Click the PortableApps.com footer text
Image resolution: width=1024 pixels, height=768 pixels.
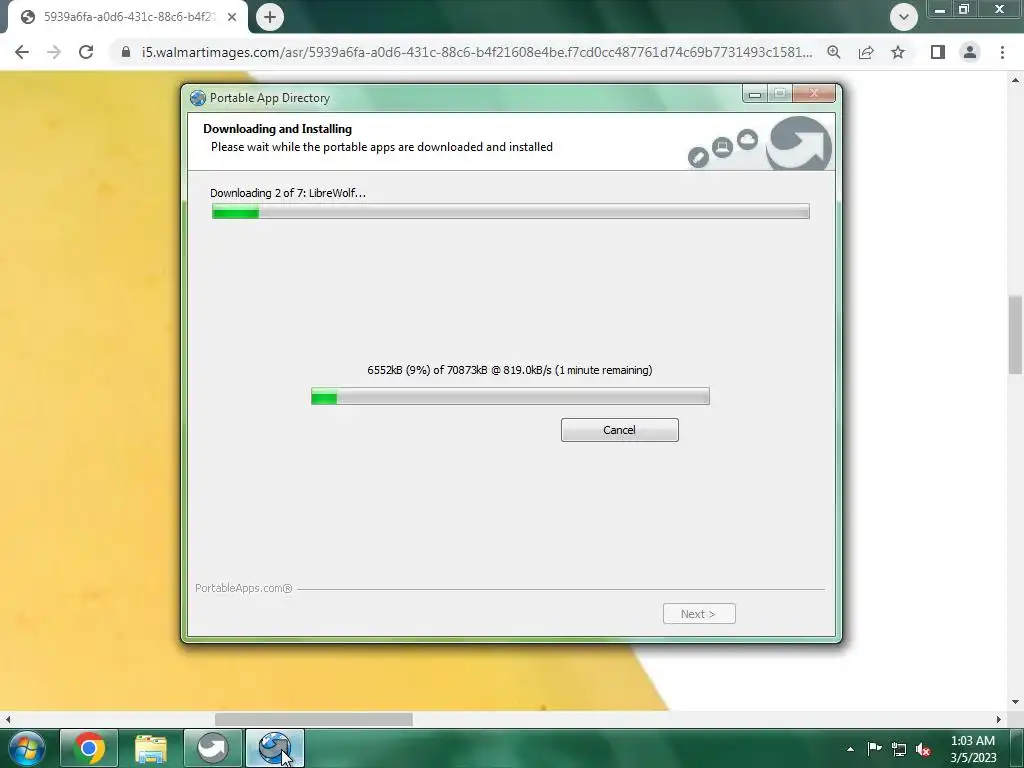[244, 588]
